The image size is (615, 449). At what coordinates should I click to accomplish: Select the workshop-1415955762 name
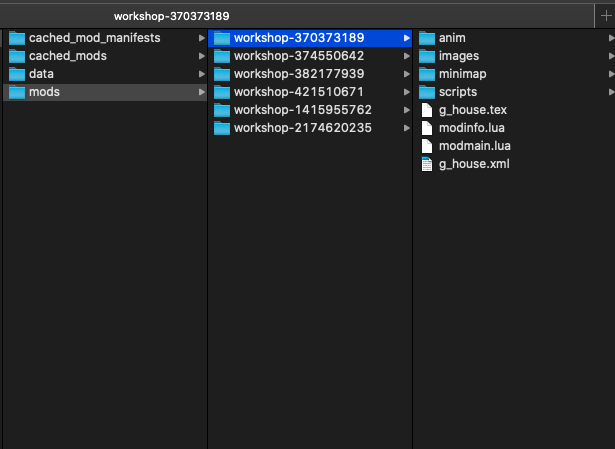[303, 110]
